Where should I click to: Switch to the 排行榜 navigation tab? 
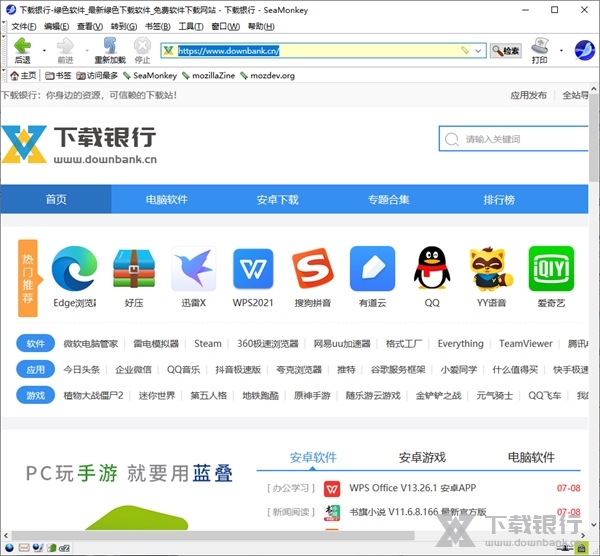coord(499,199)
